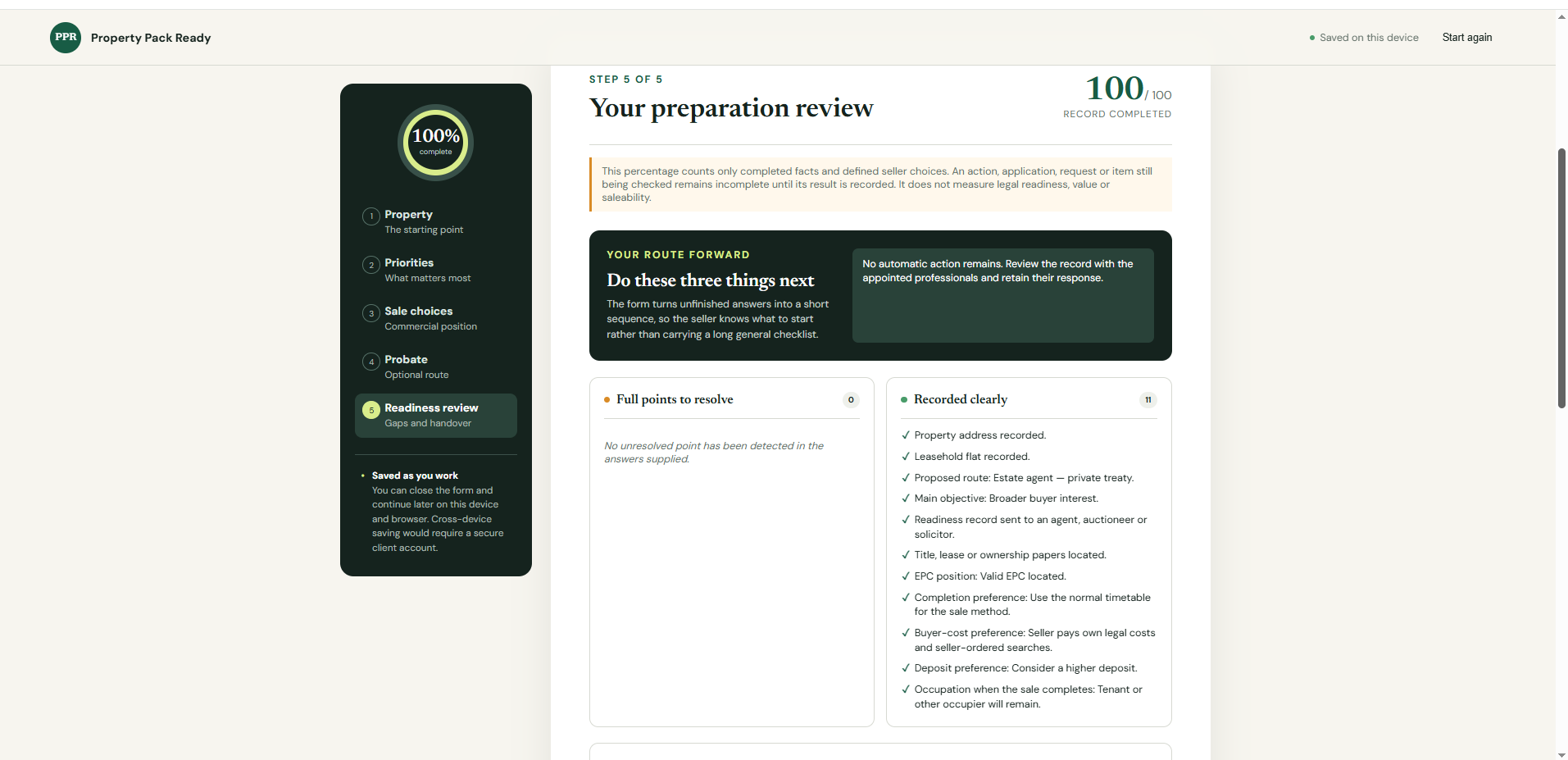Click the step 3 circle for Sale choices
Screen dimensions: 1568x760
pyautogui.click(x=371, y=313)
